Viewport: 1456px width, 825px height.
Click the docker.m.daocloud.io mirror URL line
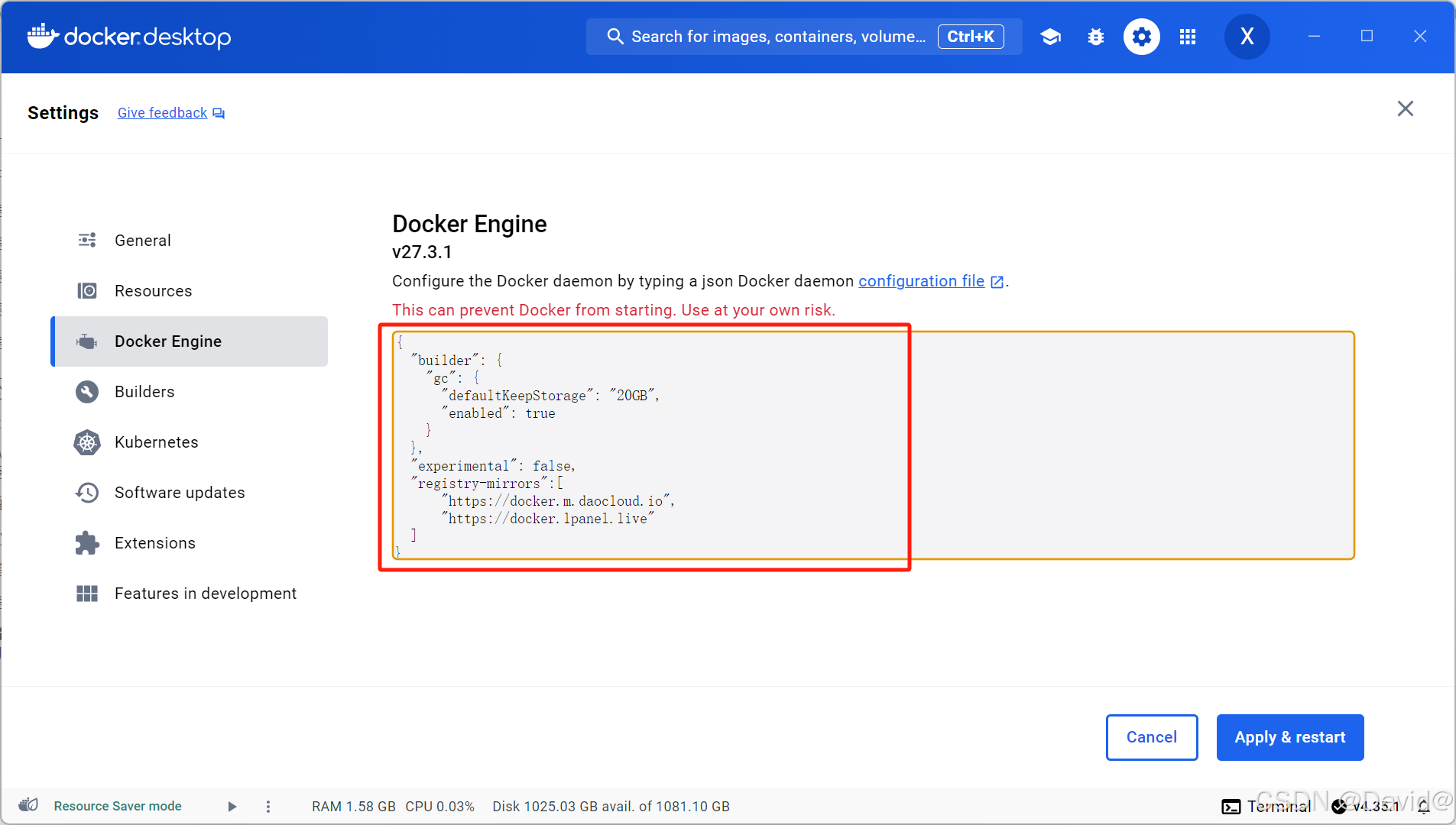[558, 501]
